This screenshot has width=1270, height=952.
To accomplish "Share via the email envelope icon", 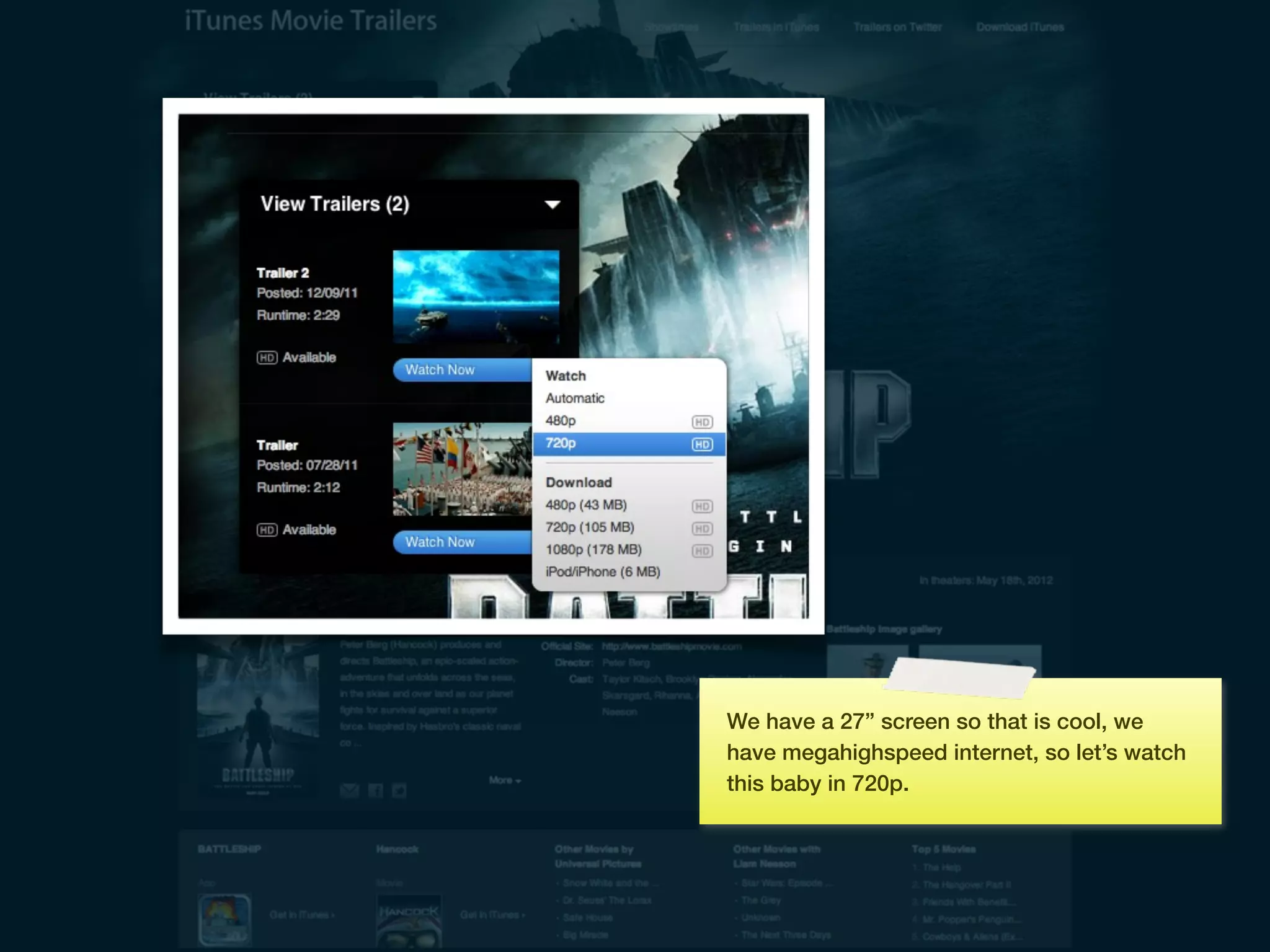I will pos(350,790).
